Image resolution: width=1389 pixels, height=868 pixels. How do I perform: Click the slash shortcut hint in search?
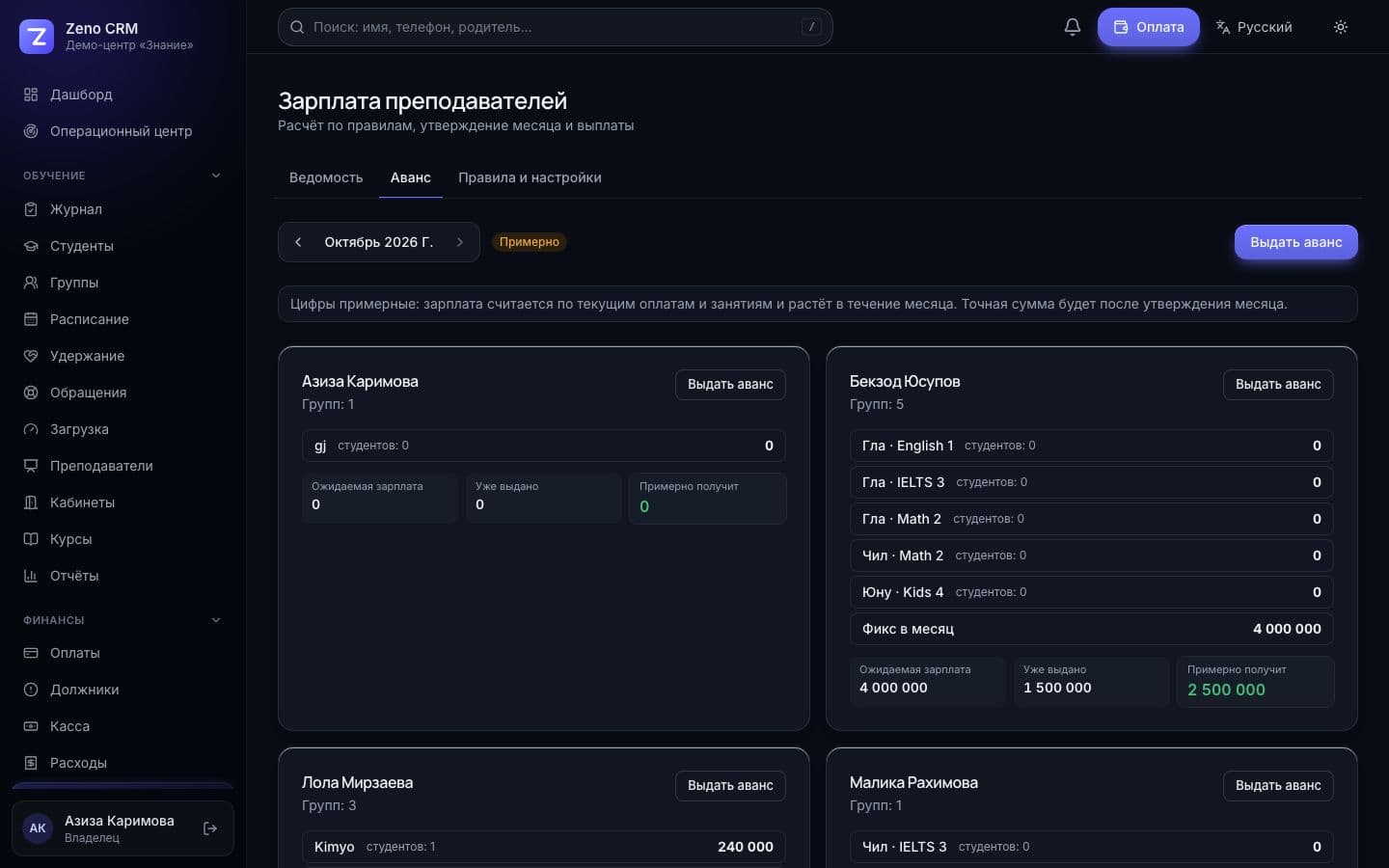pos(811,27)
